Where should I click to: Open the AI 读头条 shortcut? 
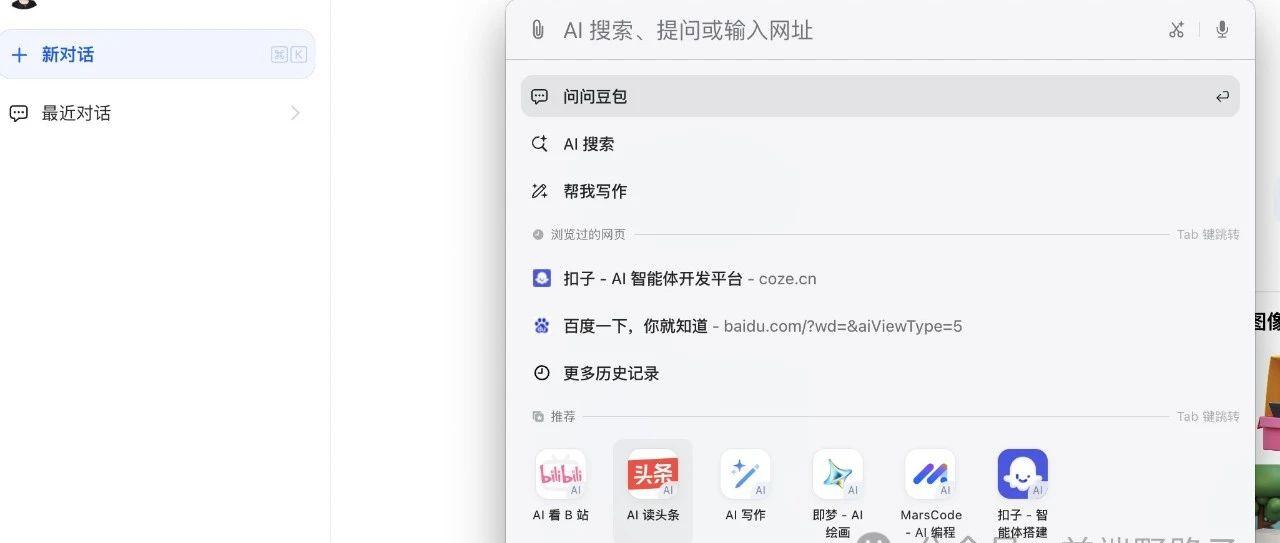tap(653, 487)
